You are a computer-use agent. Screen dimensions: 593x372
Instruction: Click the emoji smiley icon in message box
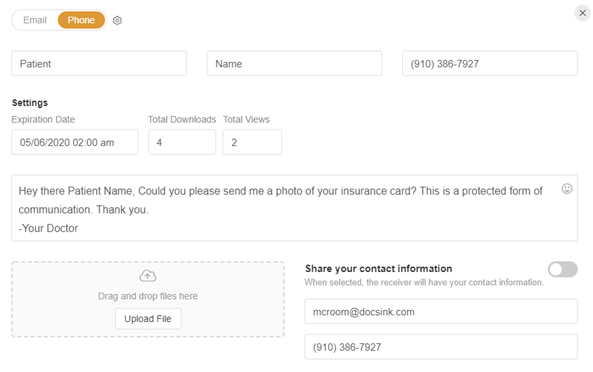567,188
